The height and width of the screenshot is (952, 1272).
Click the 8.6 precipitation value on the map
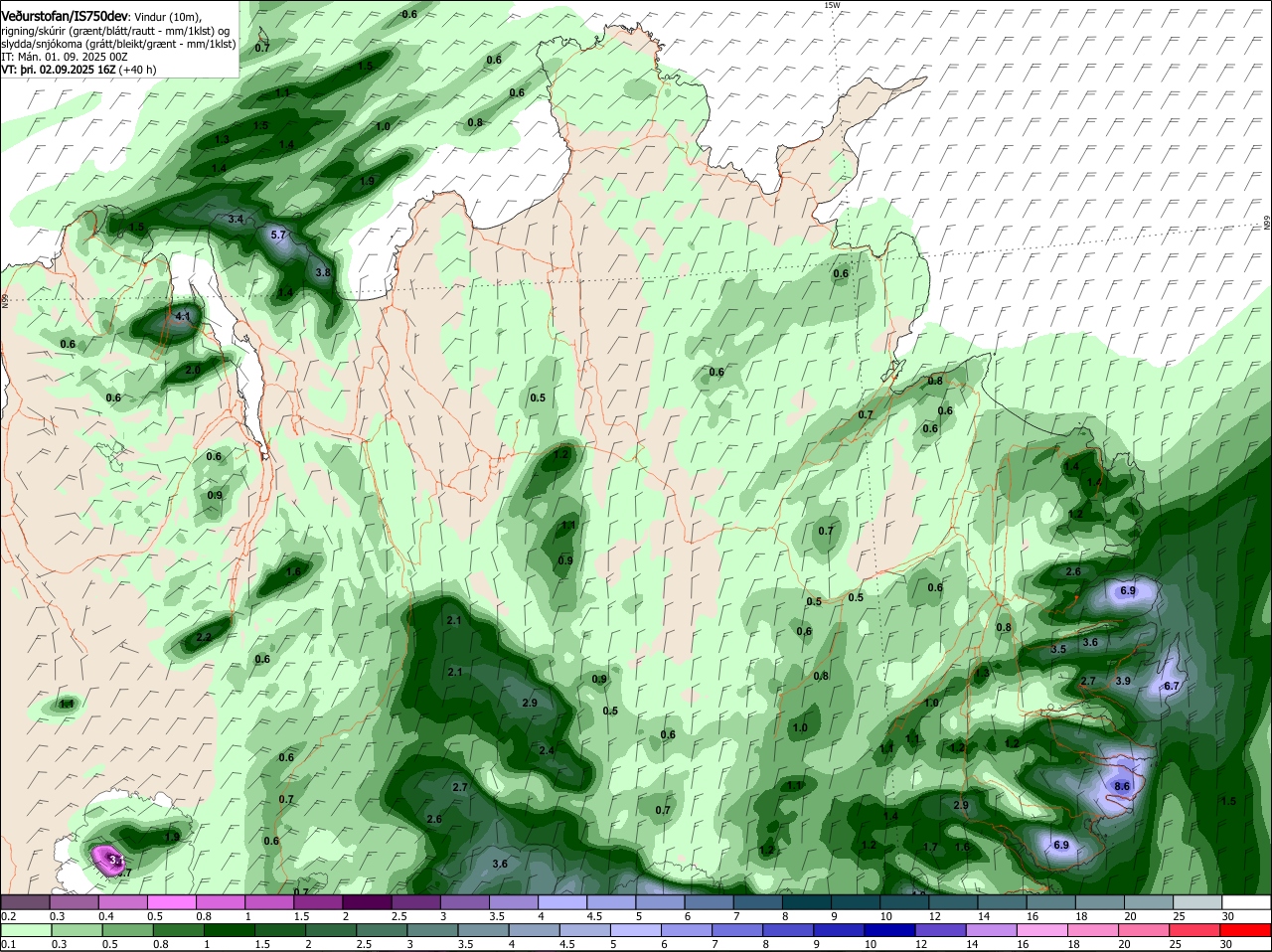[x=1122, y=786]
